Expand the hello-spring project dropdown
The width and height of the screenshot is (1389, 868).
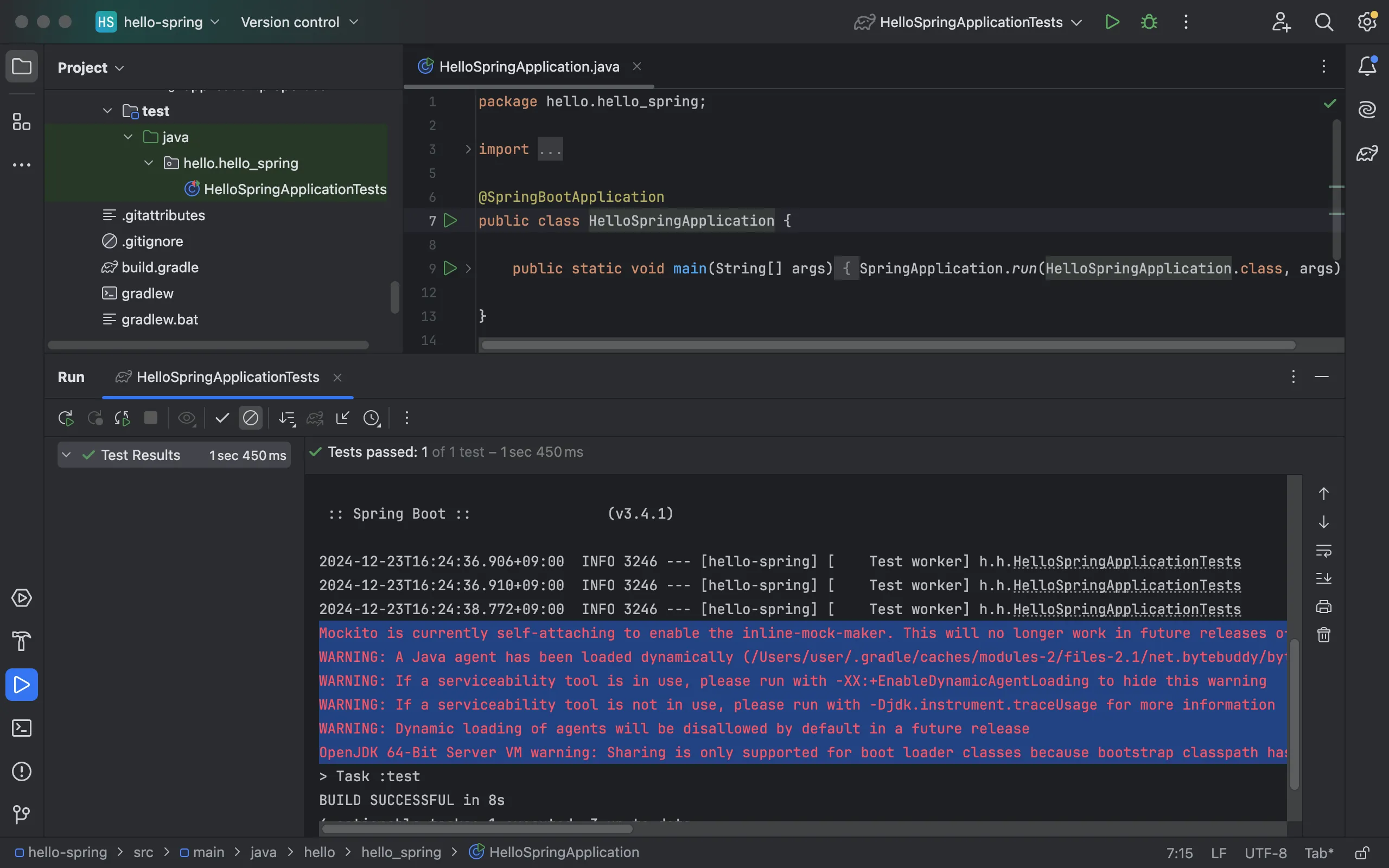pos(158,22)
